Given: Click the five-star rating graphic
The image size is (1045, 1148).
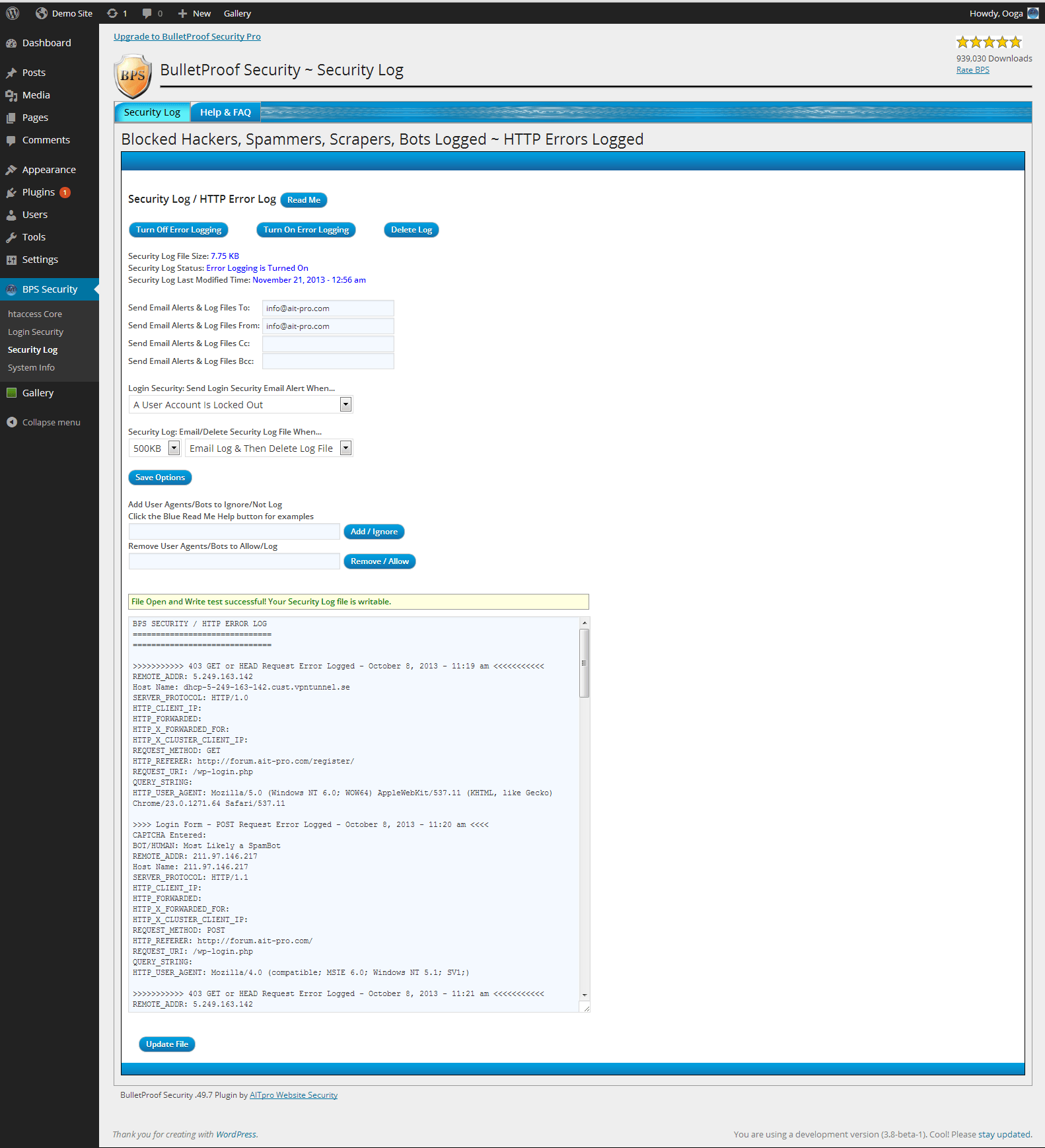Looking at the screenshot, I should [x=989, y=42].
